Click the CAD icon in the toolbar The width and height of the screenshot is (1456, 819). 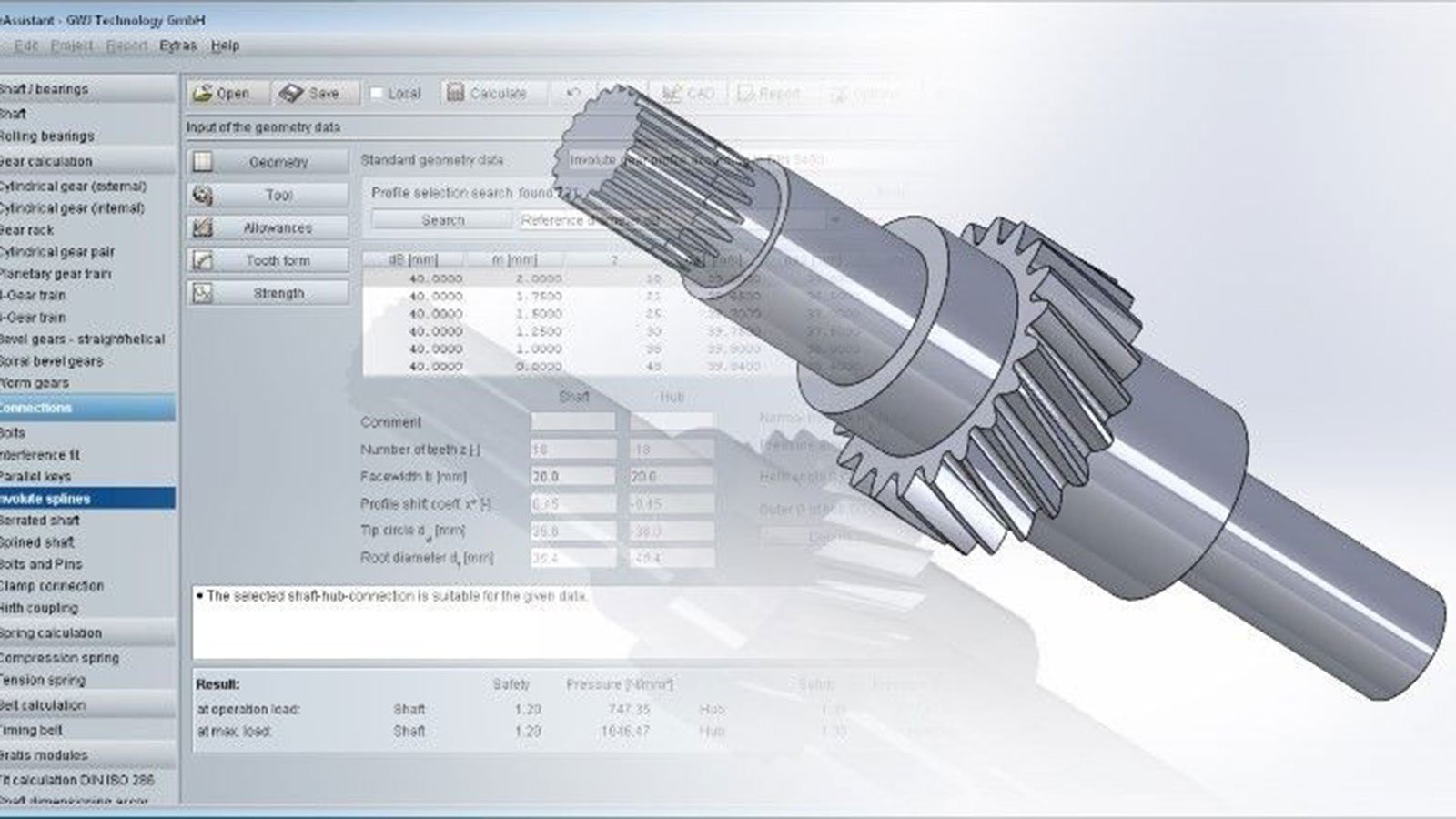click(672, 93)
